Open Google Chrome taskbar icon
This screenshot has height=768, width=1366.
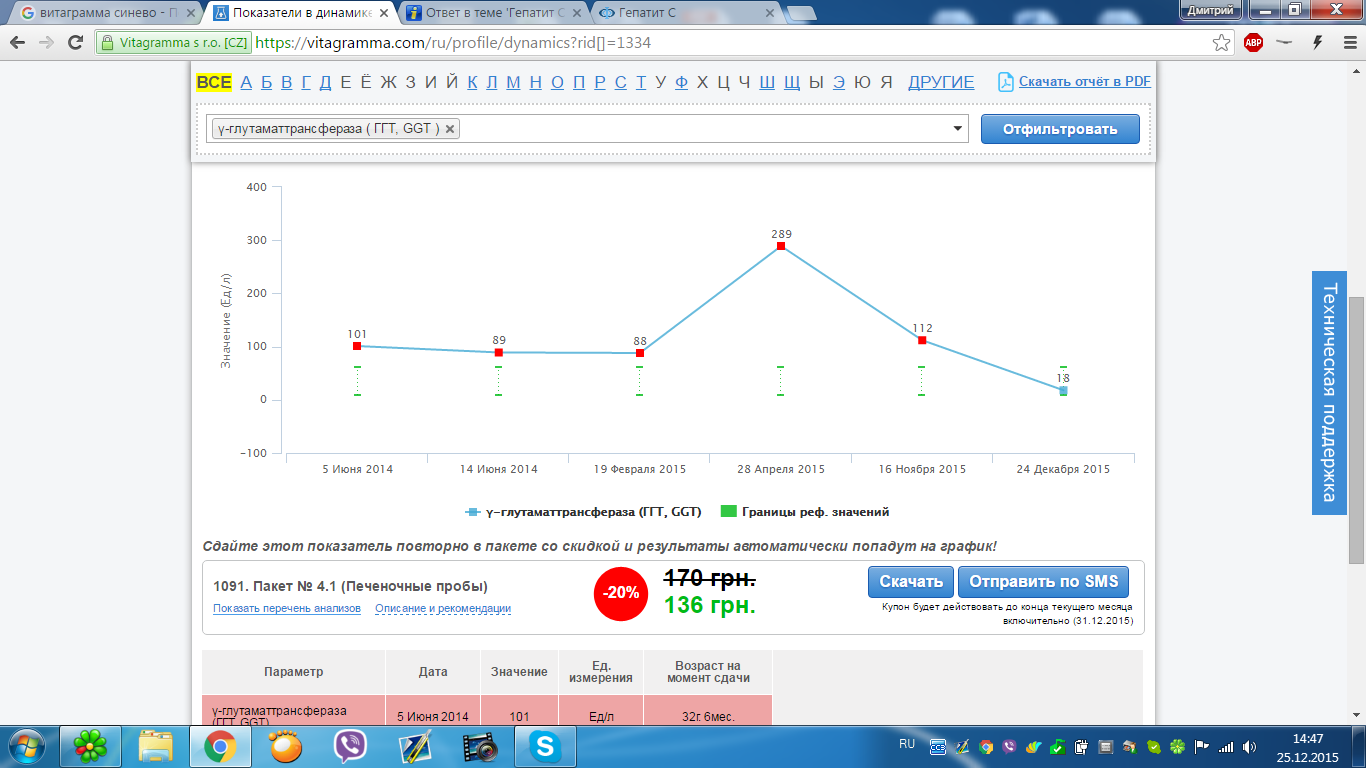[220, 746]
